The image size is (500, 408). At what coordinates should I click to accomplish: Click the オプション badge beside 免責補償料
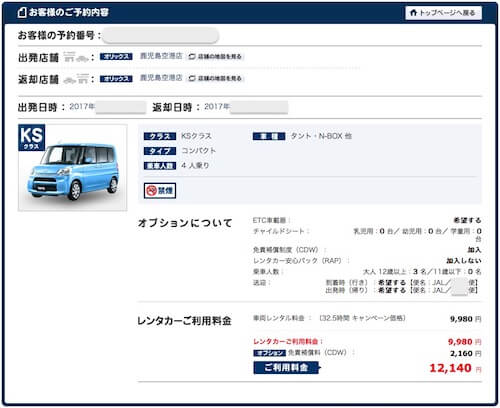[x=270, y=353]
